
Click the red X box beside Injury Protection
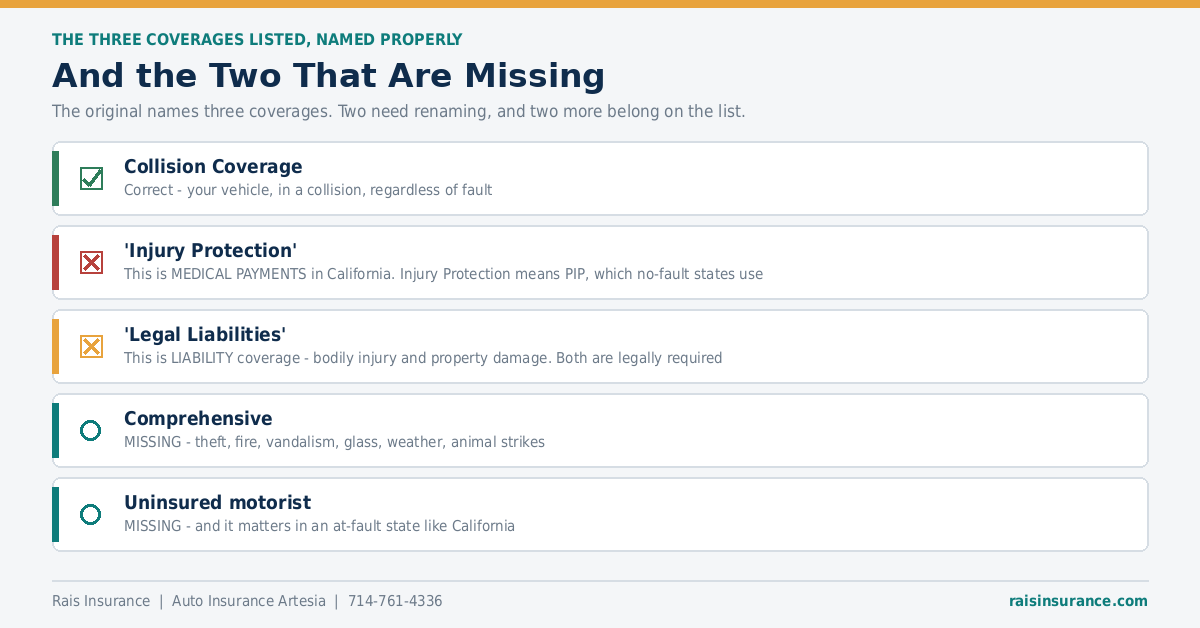click(91, 262)
